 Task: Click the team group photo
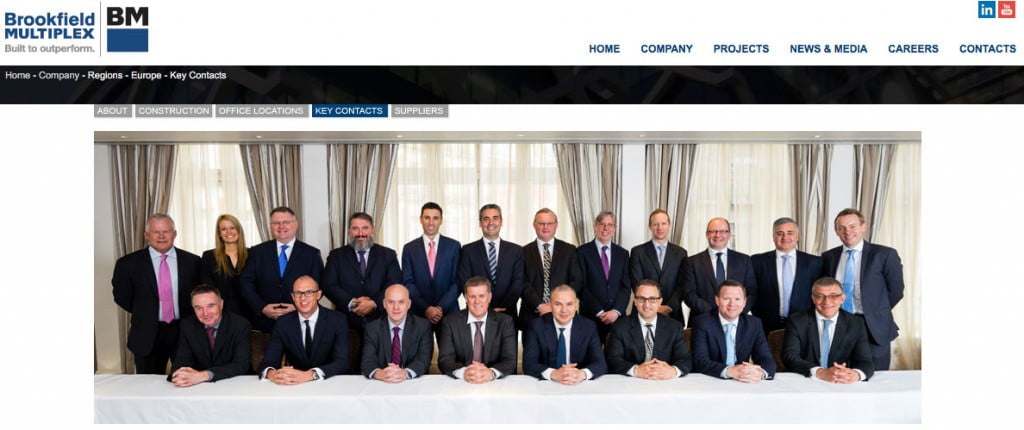click(507, 277)
